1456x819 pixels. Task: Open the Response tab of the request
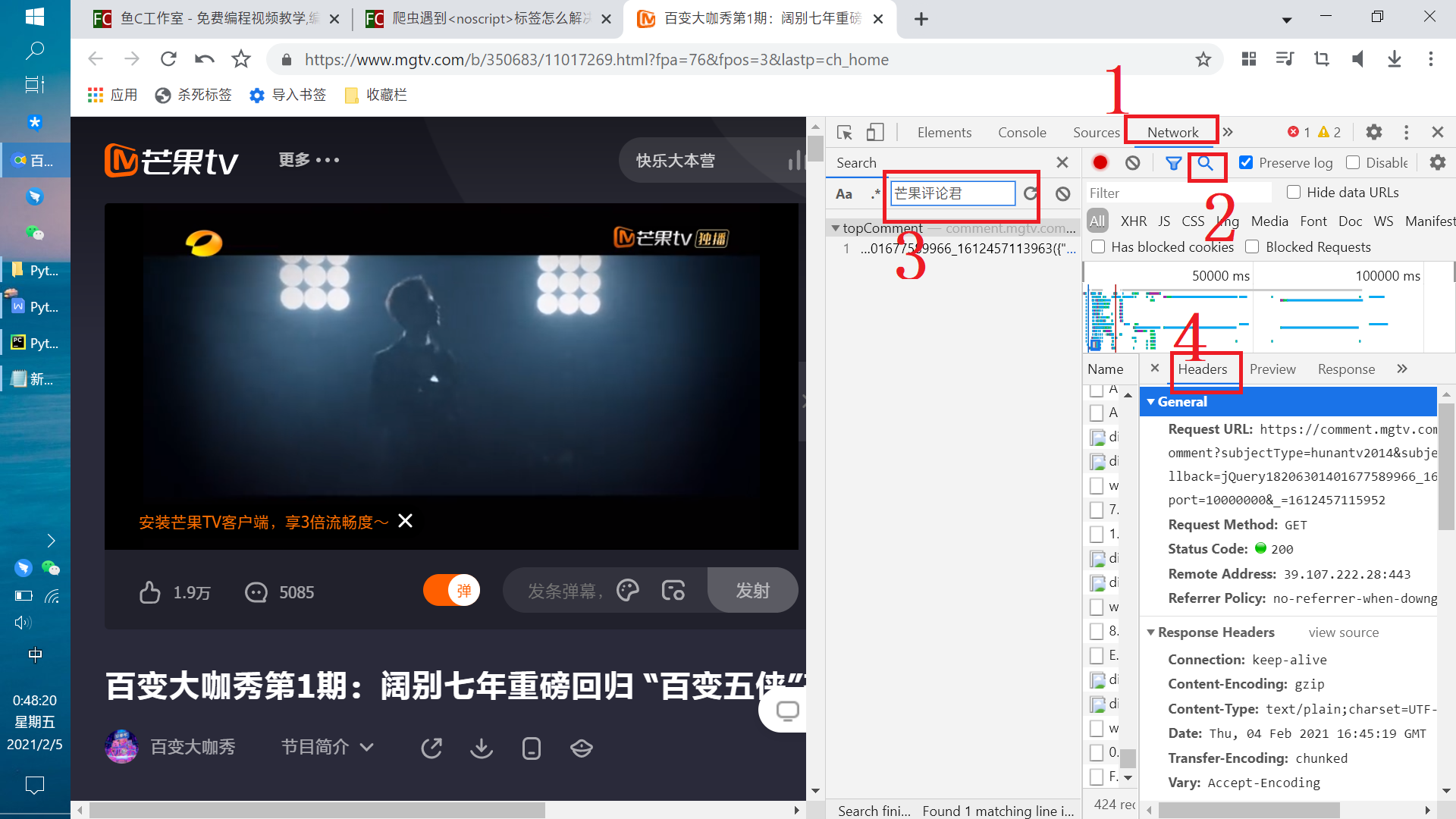coord(1346,369)
